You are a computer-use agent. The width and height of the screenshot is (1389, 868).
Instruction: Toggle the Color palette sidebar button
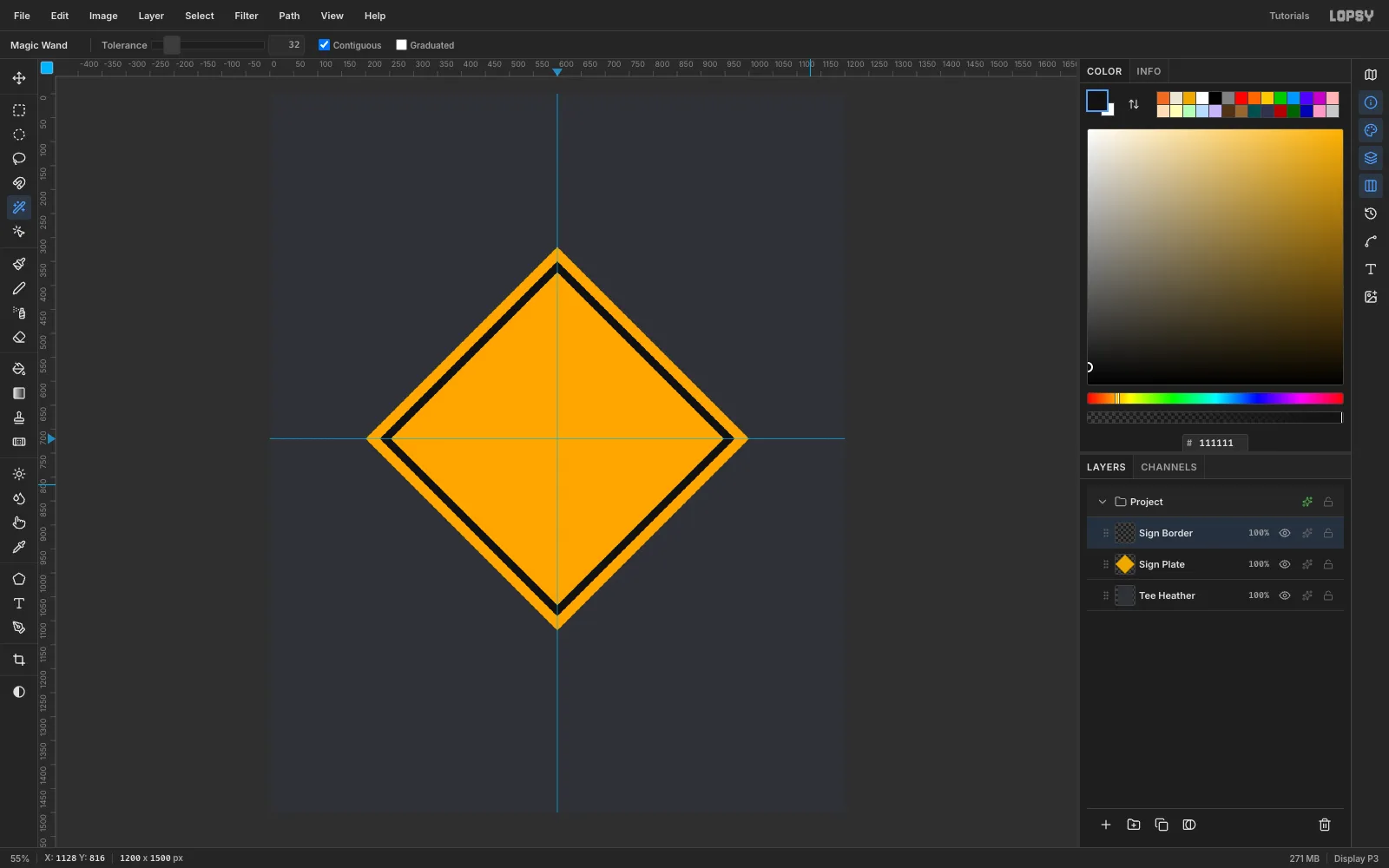point(1371,130)
